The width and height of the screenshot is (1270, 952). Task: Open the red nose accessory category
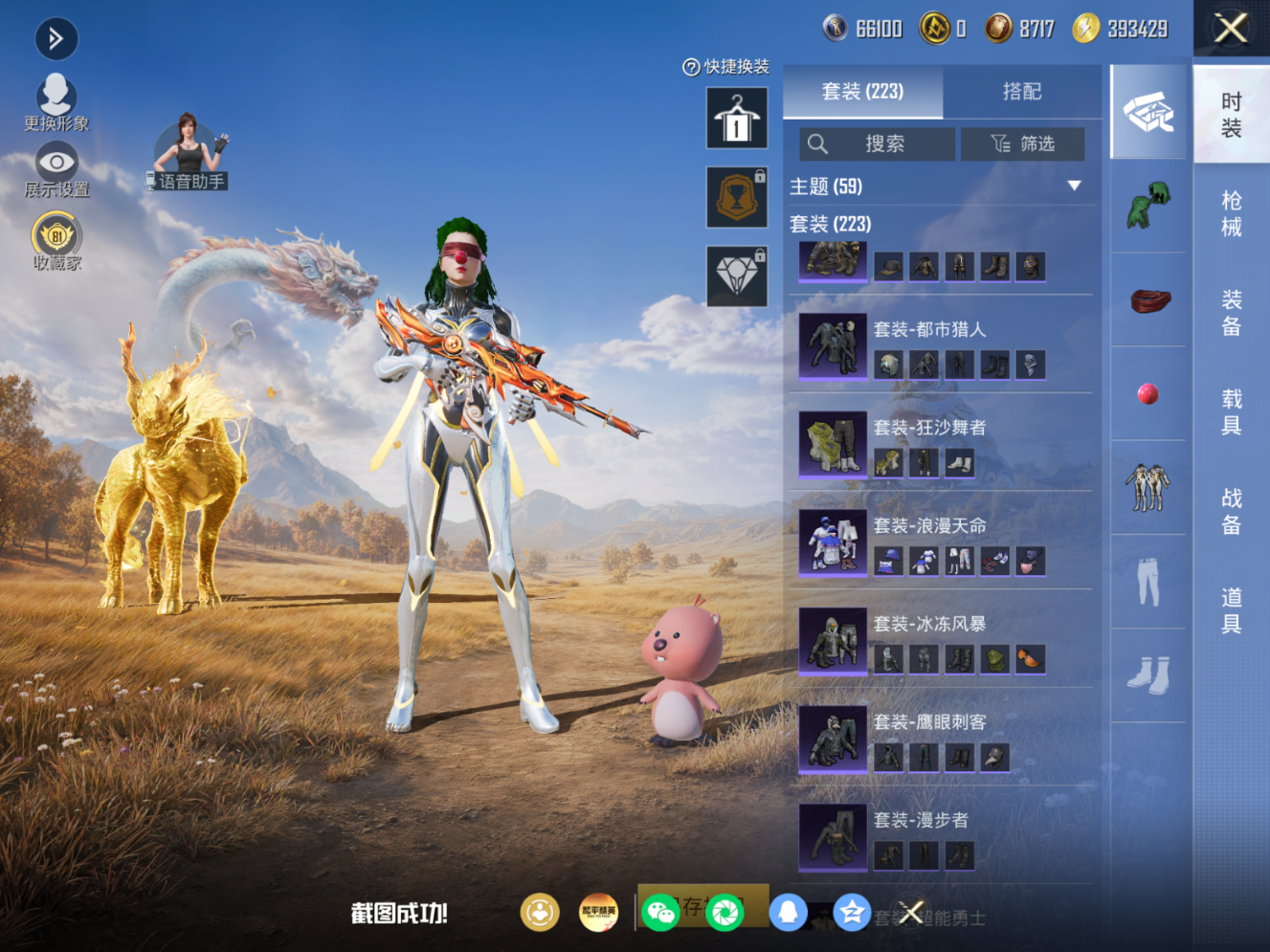click(1148, 393)
